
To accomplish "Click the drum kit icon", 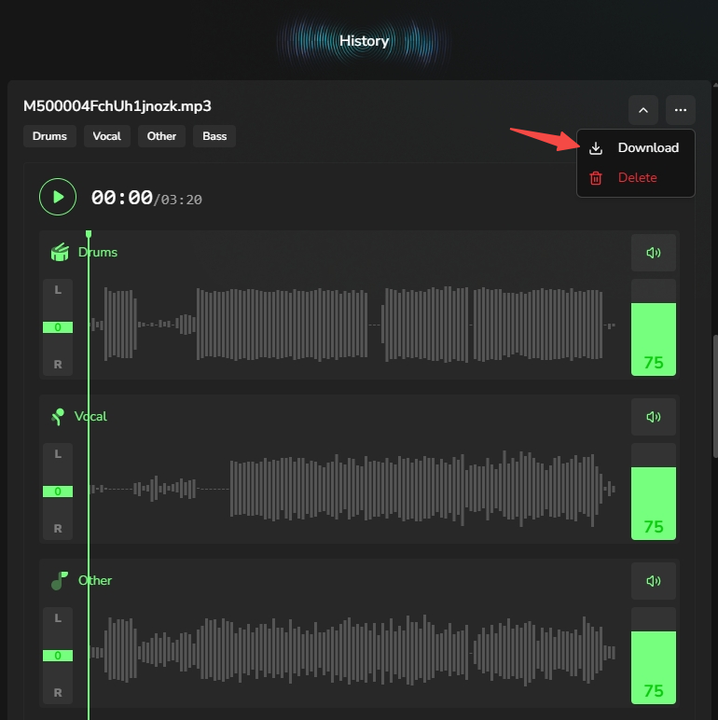I will point(60,252).
